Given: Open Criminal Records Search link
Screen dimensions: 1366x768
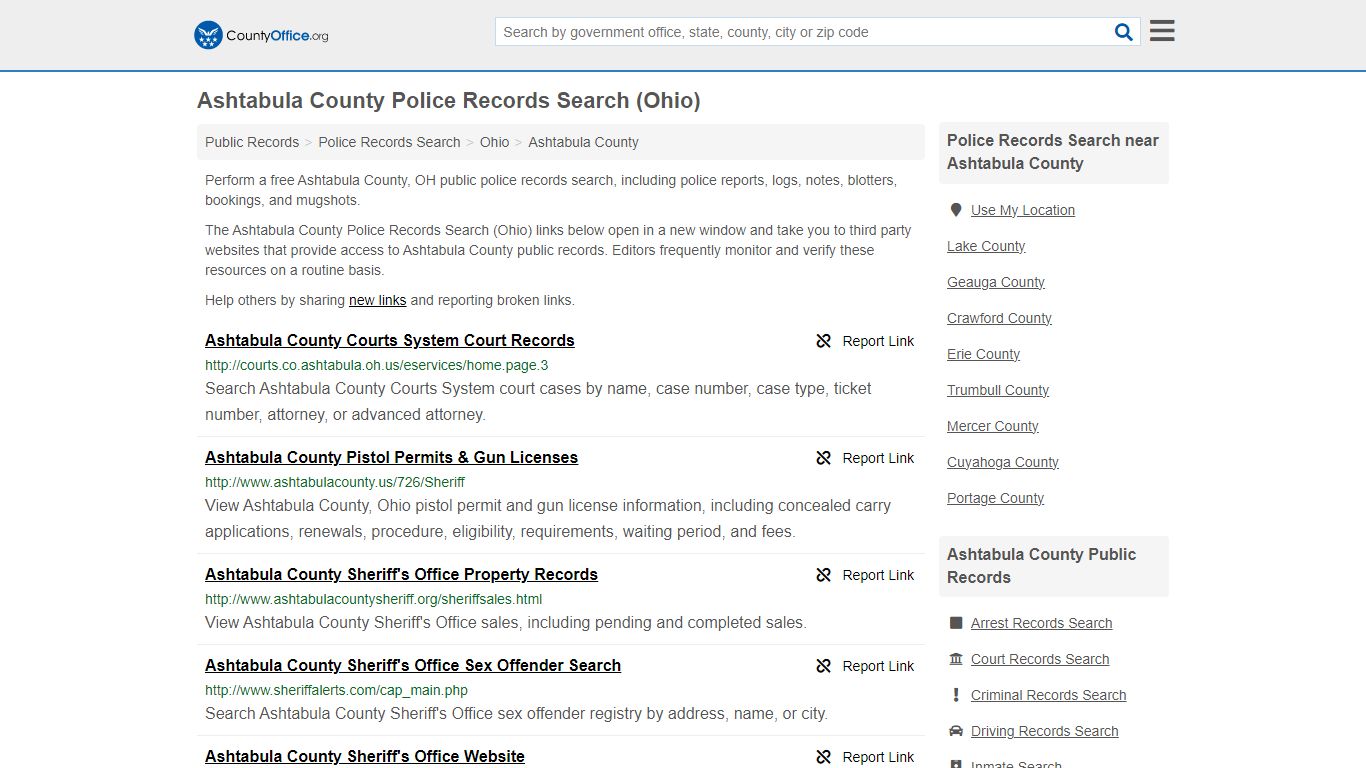Looking at the screenshot, I should 1048,695.
